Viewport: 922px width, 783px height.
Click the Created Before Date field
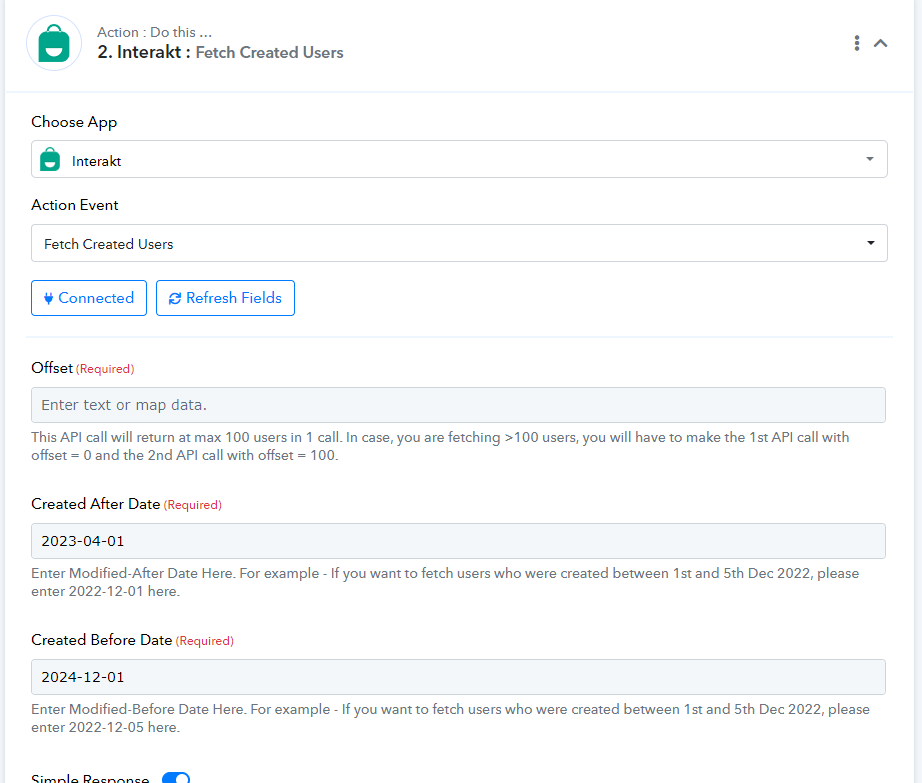458,677
